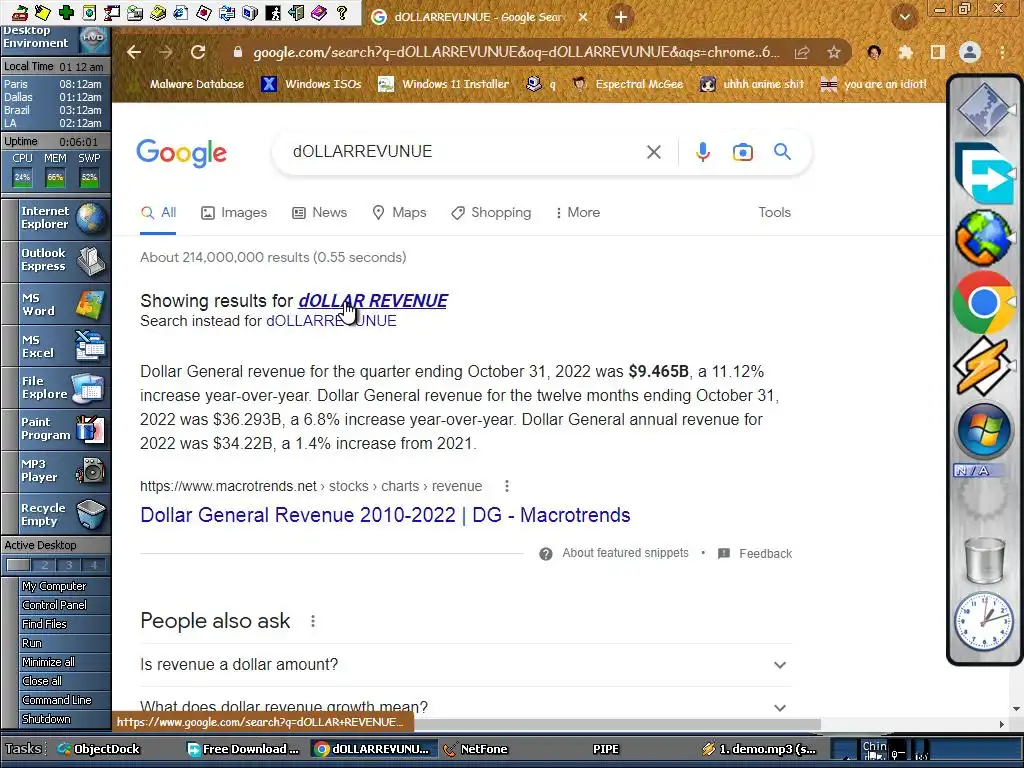This screenshot has width=1024, height=768.
Task: Select the All results tab
Action: 158,213
